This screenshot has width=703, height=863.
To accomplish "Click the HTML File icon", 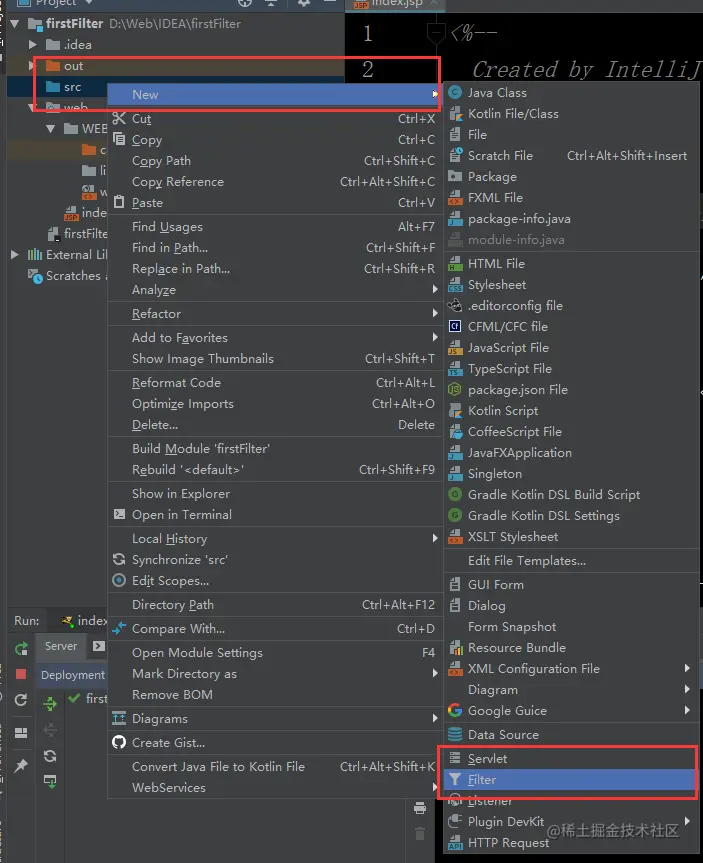I will tap(455, 264).
